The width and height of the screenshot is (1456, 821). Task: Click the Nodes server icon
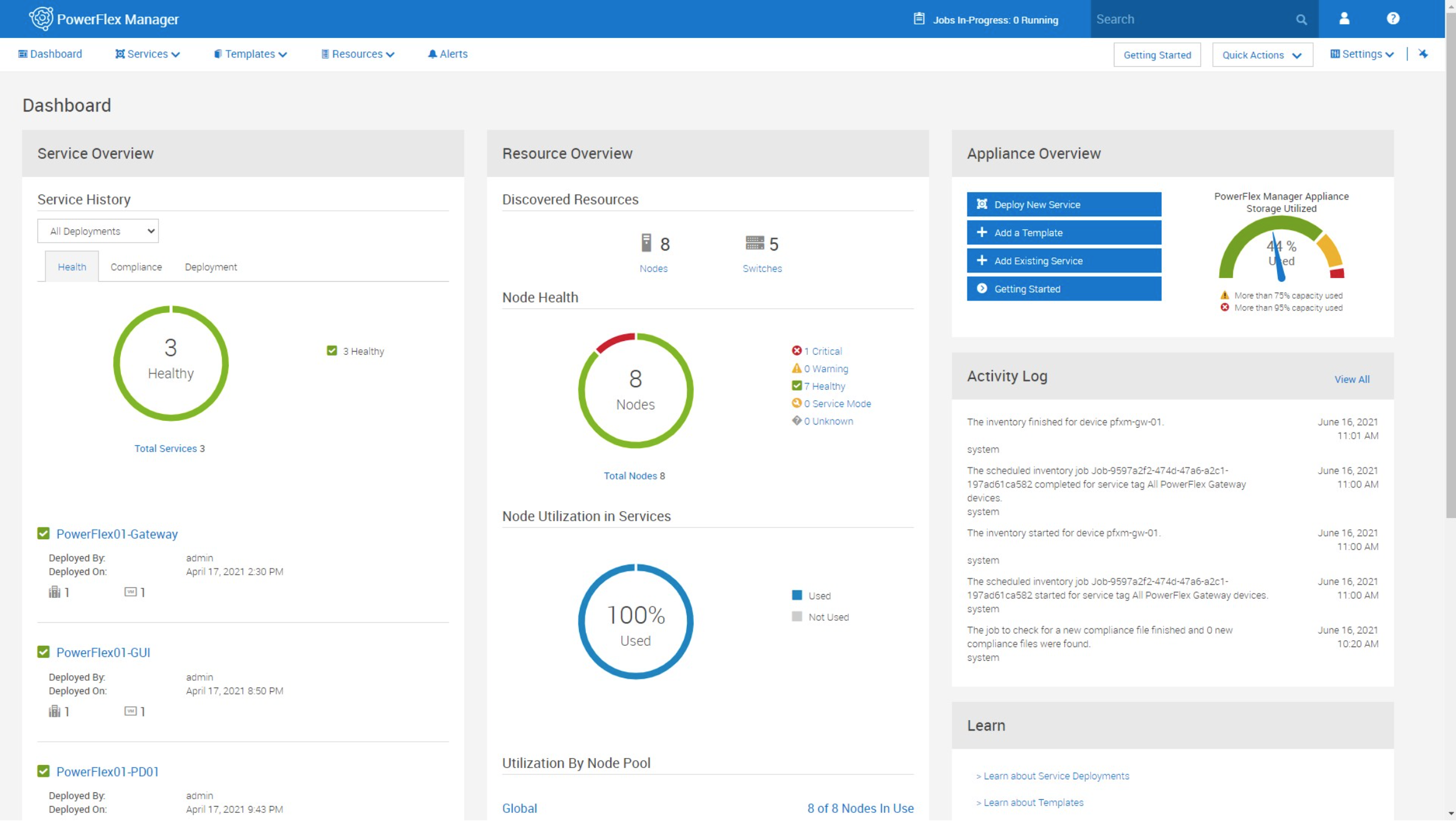[646, 243]
